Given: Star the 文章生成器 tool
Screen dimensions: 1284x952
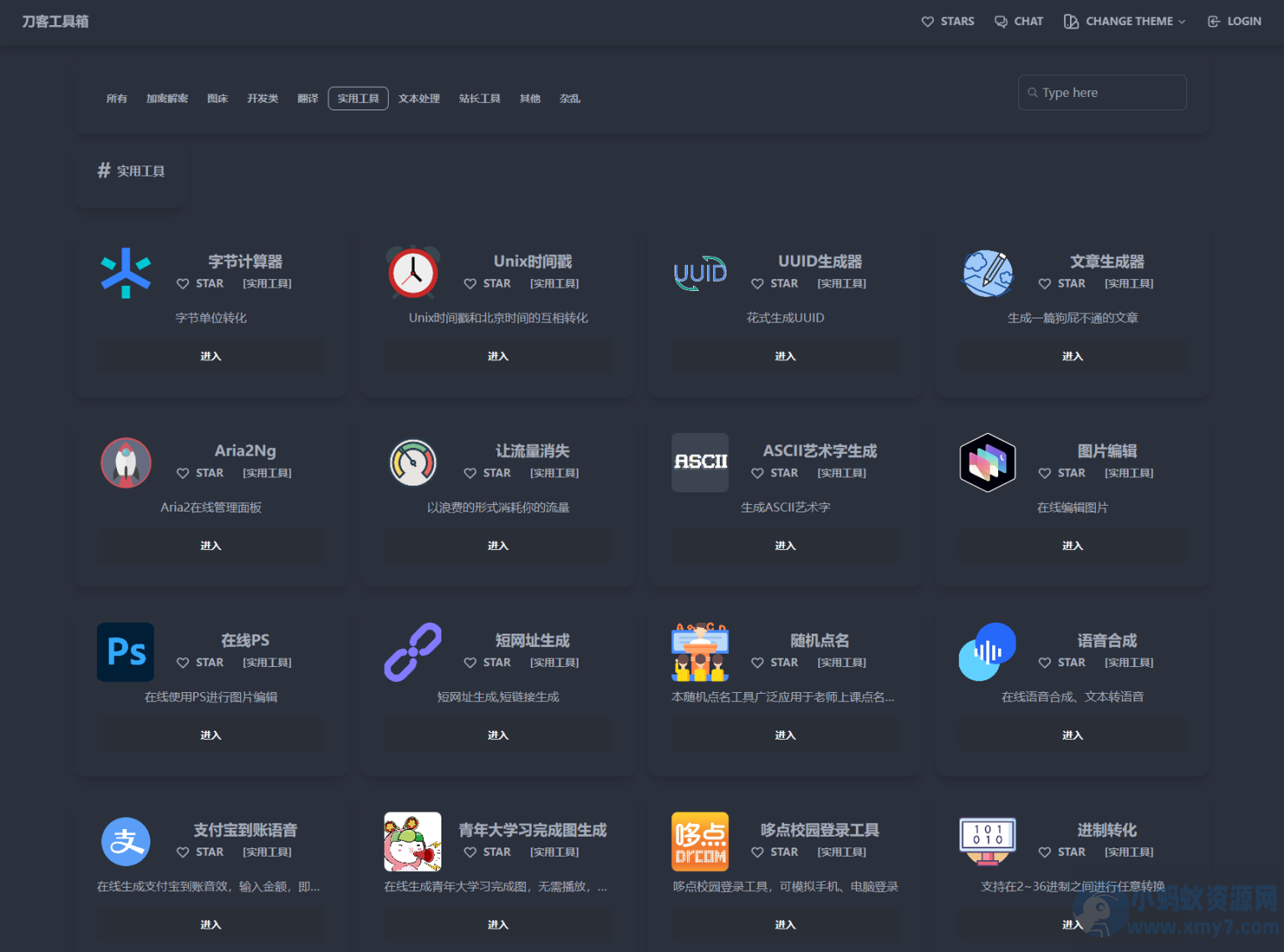Looking at the screenshot, I should click(x=1062, y=283).
